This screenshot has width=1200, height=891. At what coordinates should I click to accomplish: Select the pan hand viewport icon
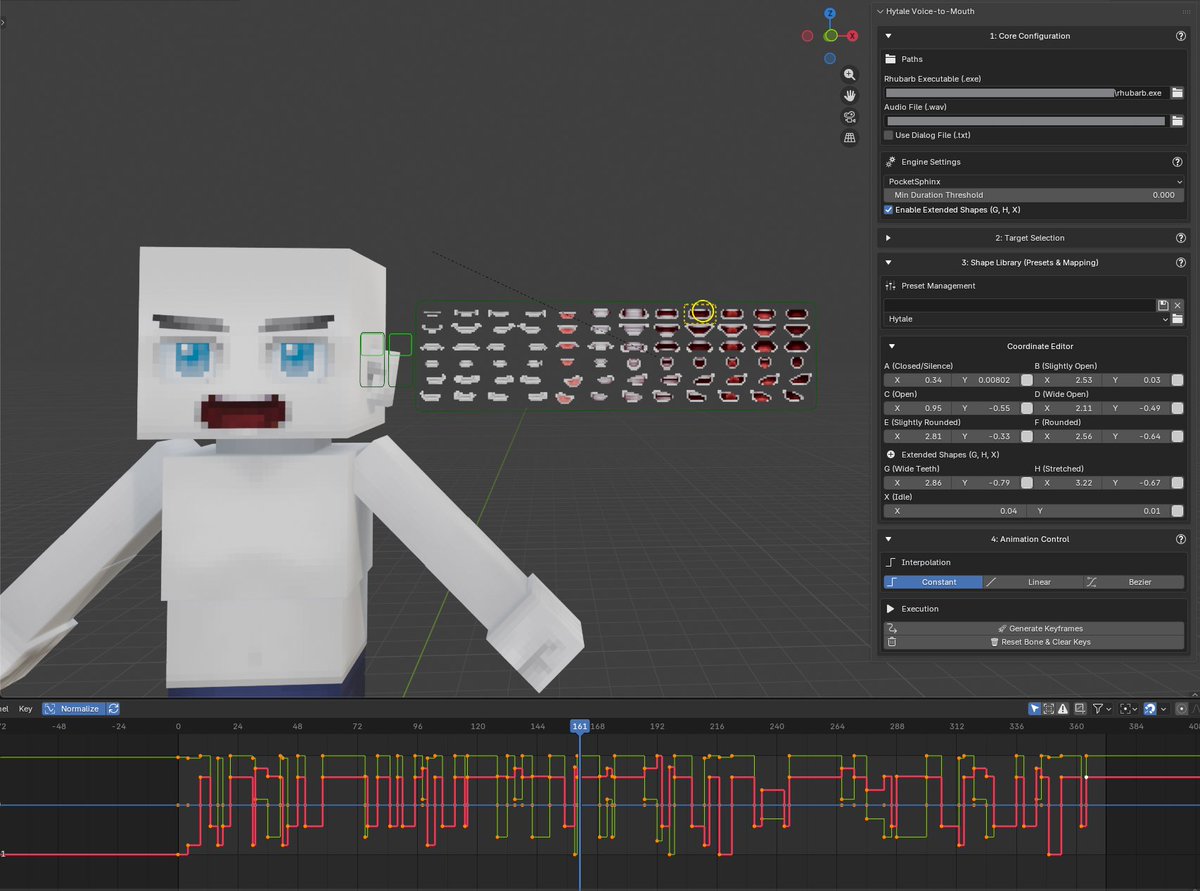click(x=849, y=96)
